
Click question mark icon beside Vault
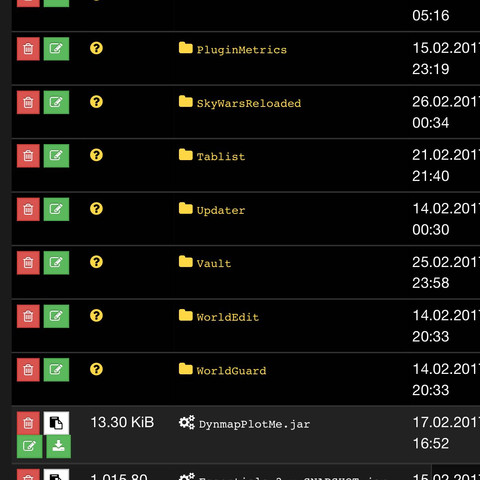coord(96,262)
